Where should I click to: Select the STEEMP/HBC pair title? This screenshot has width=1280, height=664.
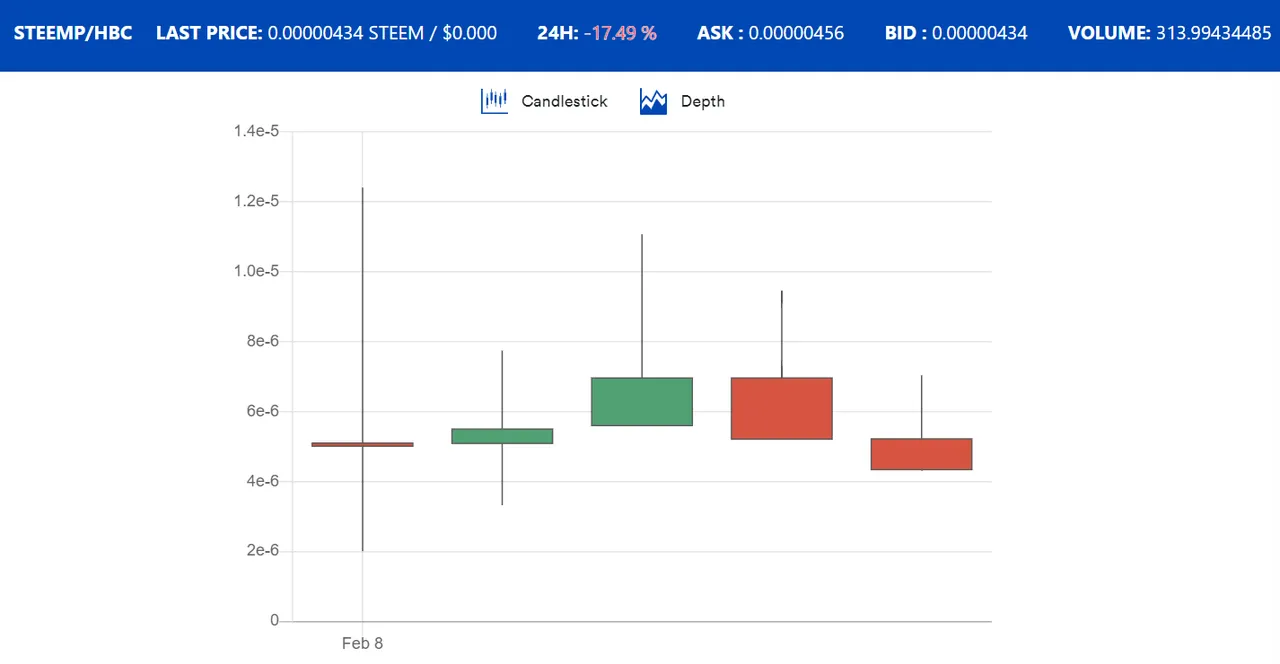coord(73,33)
